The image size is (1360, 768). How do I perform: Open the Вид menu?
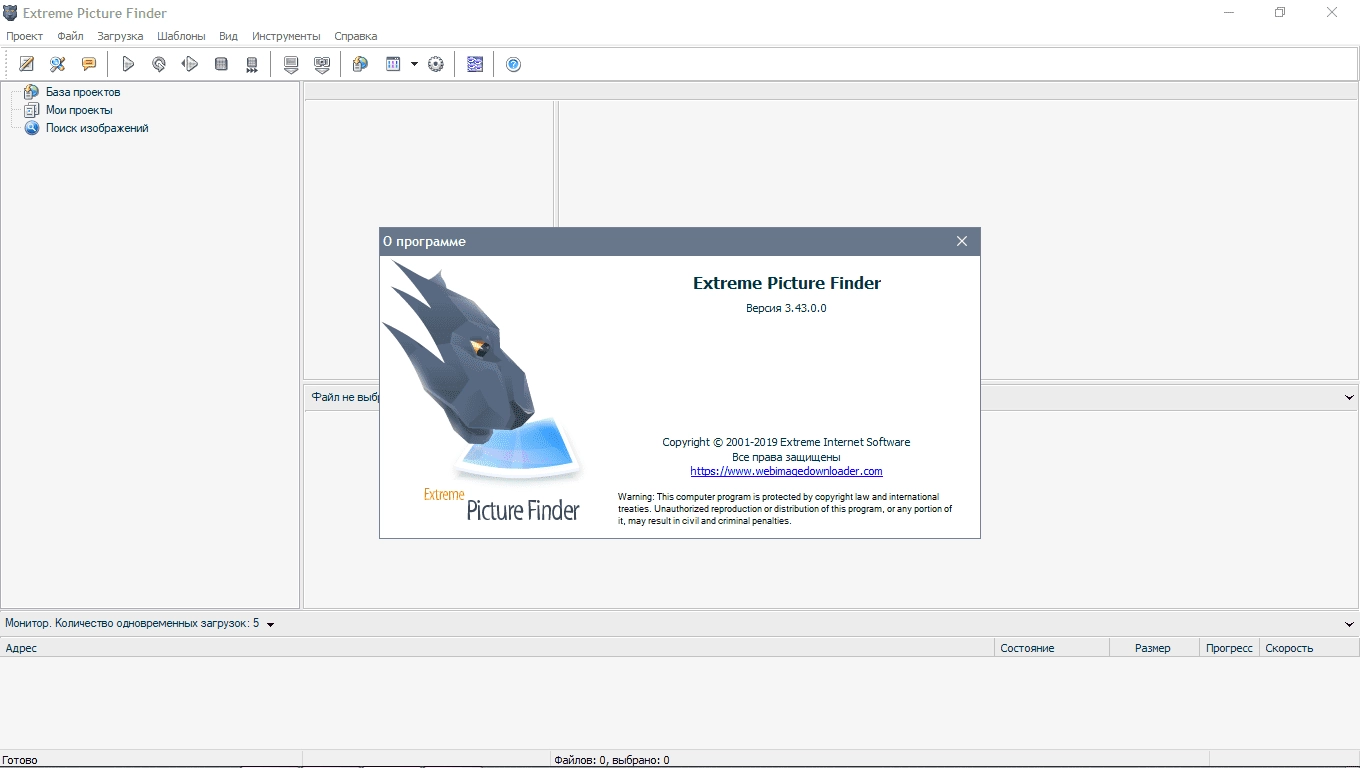pyautogui.click(x=228, y=36)
